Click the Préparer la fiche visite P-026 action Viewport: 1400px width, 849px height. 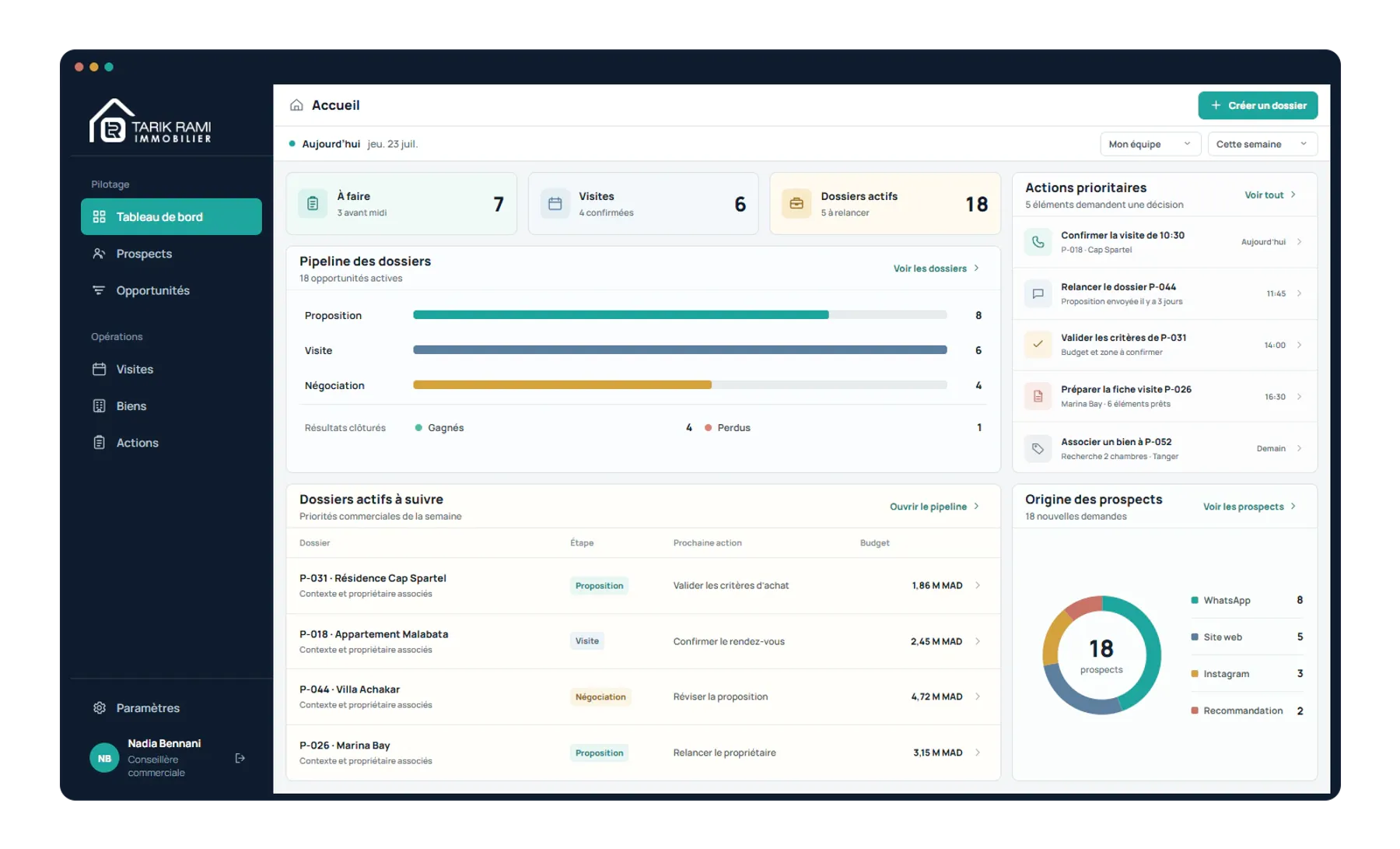[x=1164, y=396]
